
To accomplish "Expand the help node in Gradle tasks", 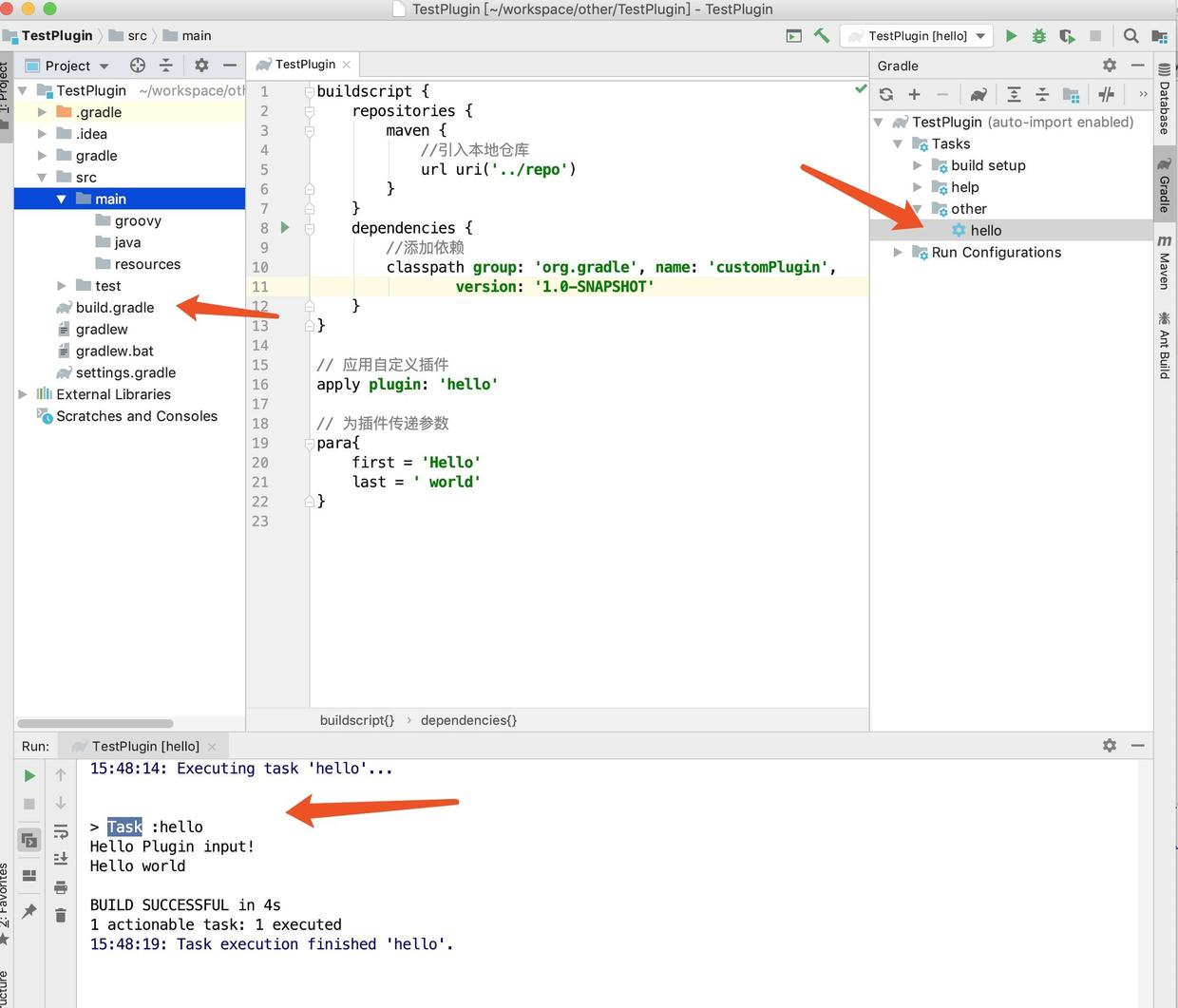I will tap(918, 187).
